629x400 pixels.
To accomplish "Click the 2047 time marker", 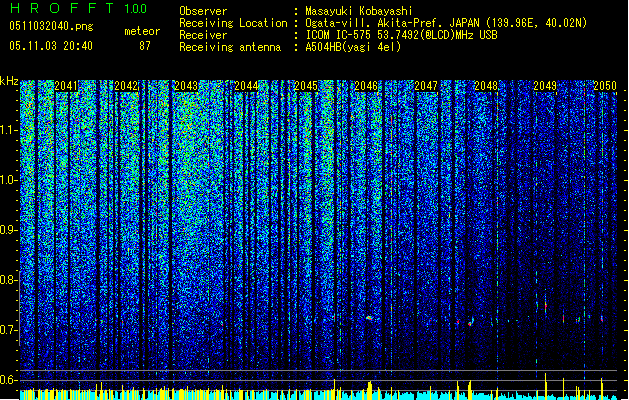I will click(x=426, y=86).
